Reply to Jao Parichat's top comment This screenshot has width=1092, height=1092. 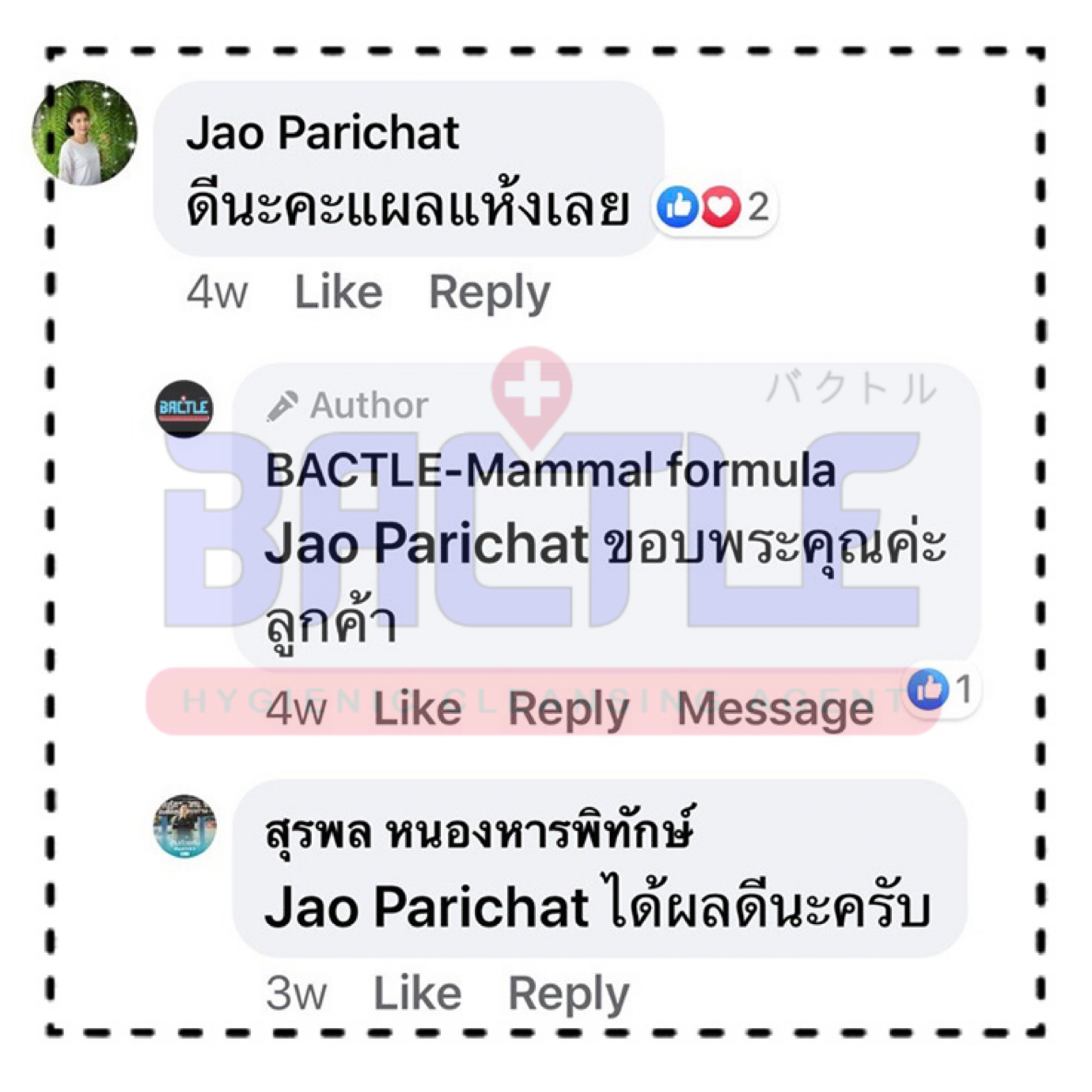tap(490, 293)
